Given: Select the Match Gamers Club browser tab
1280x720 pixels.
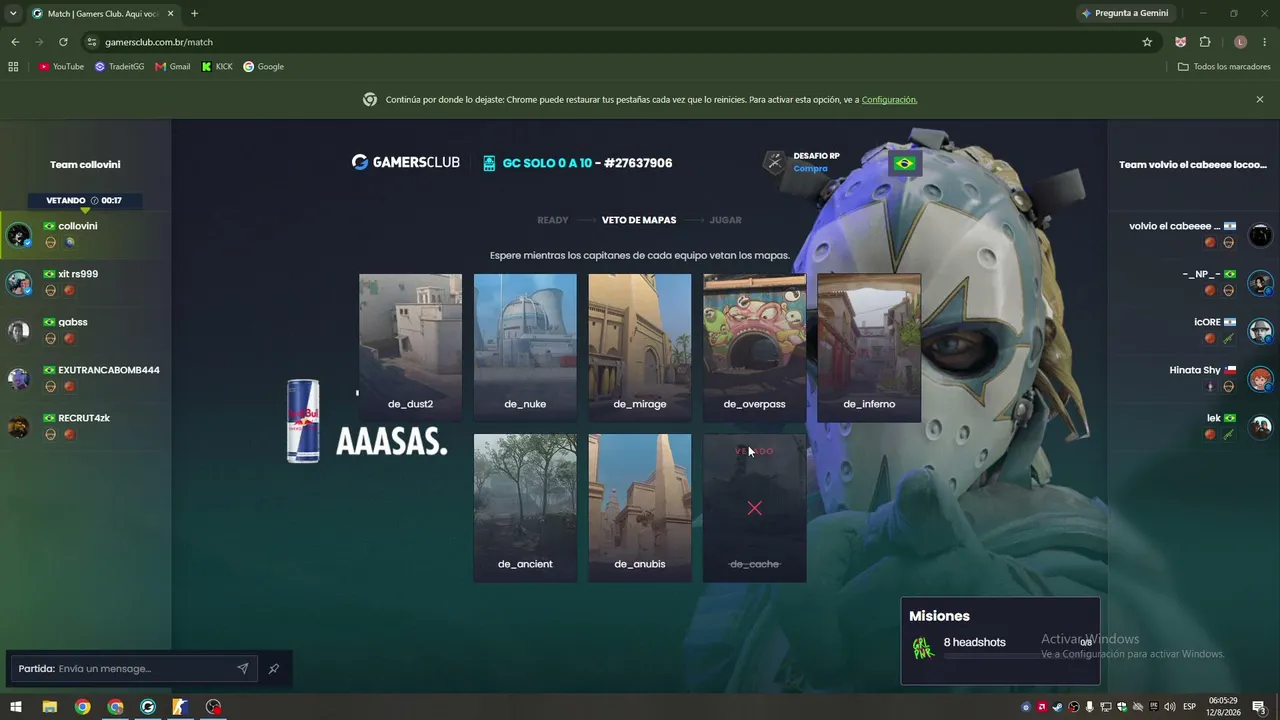Looking at the screenshot, I should click(x=102, y=14).
